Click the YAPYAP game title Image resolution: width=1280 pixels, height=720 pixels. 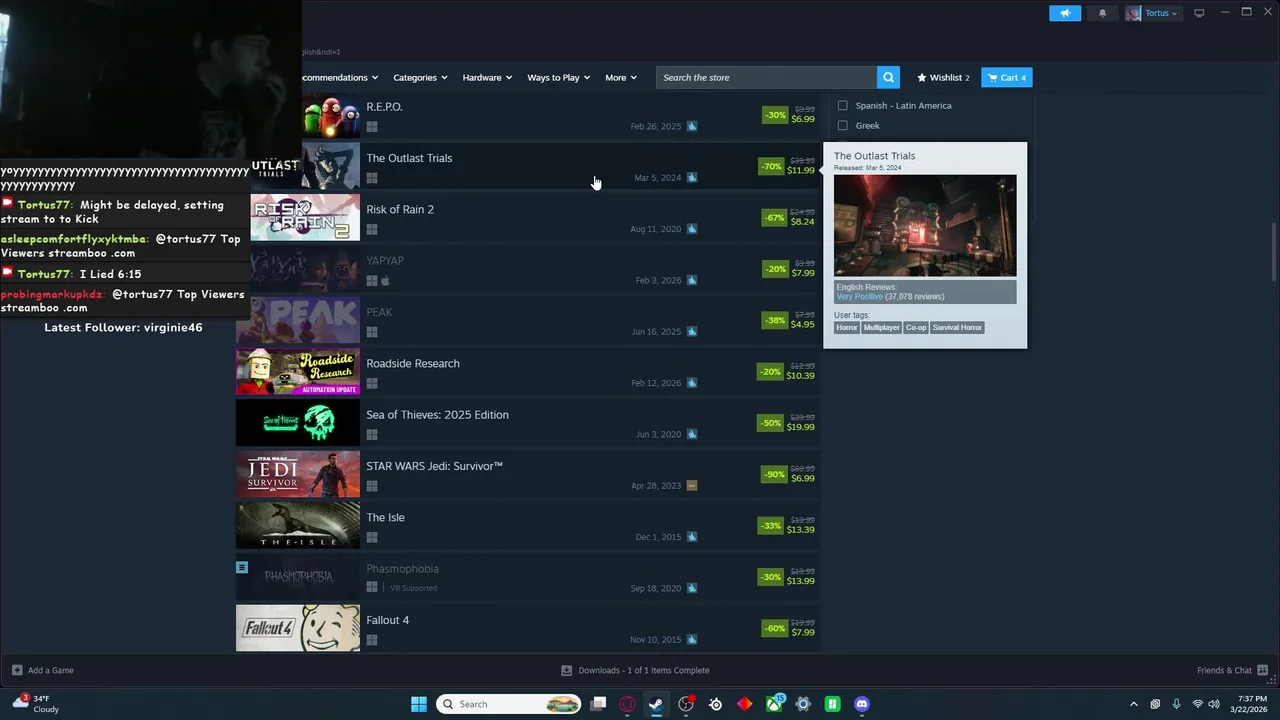(385, 261)
